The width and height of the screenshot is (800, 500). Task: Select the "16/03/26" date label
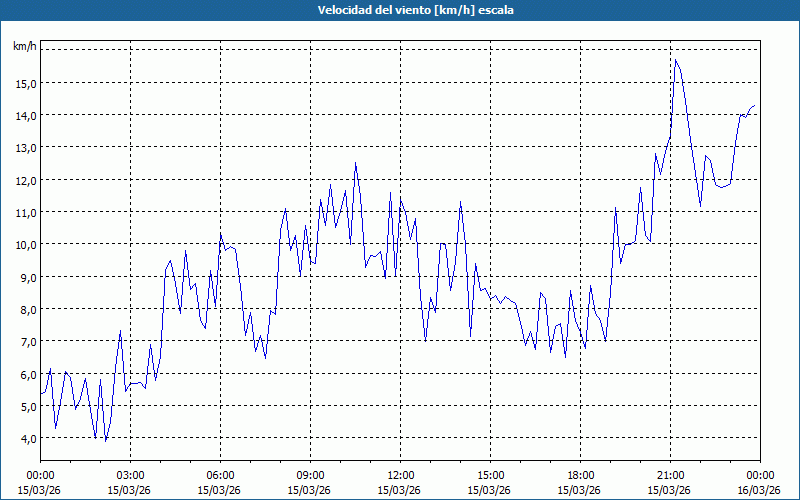click(759, 490)
